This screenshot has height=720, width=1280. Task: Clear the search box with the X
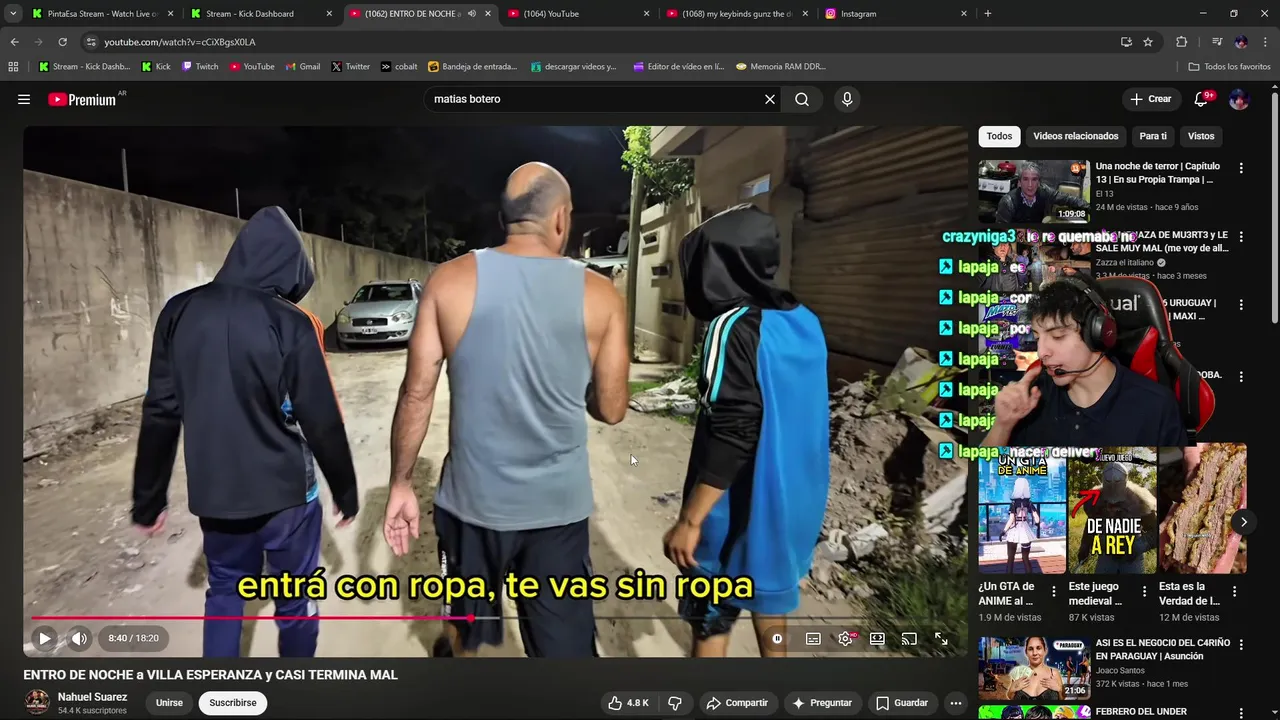(770, 99)
